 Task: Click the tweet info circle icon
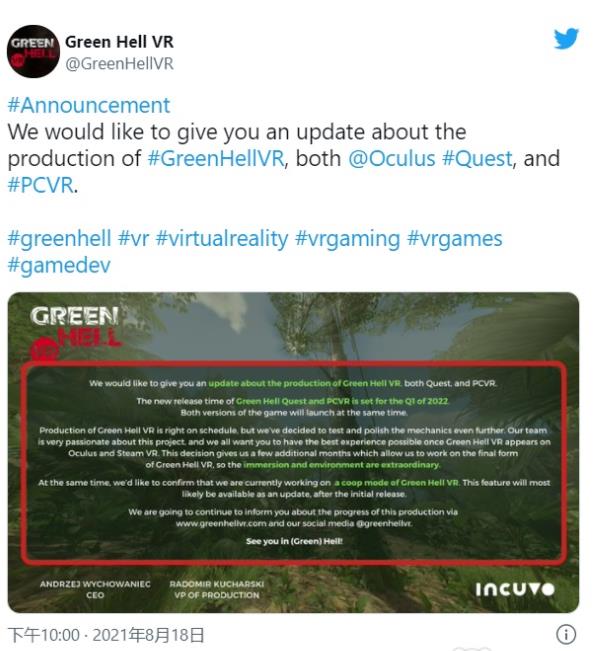pos(566,634)
